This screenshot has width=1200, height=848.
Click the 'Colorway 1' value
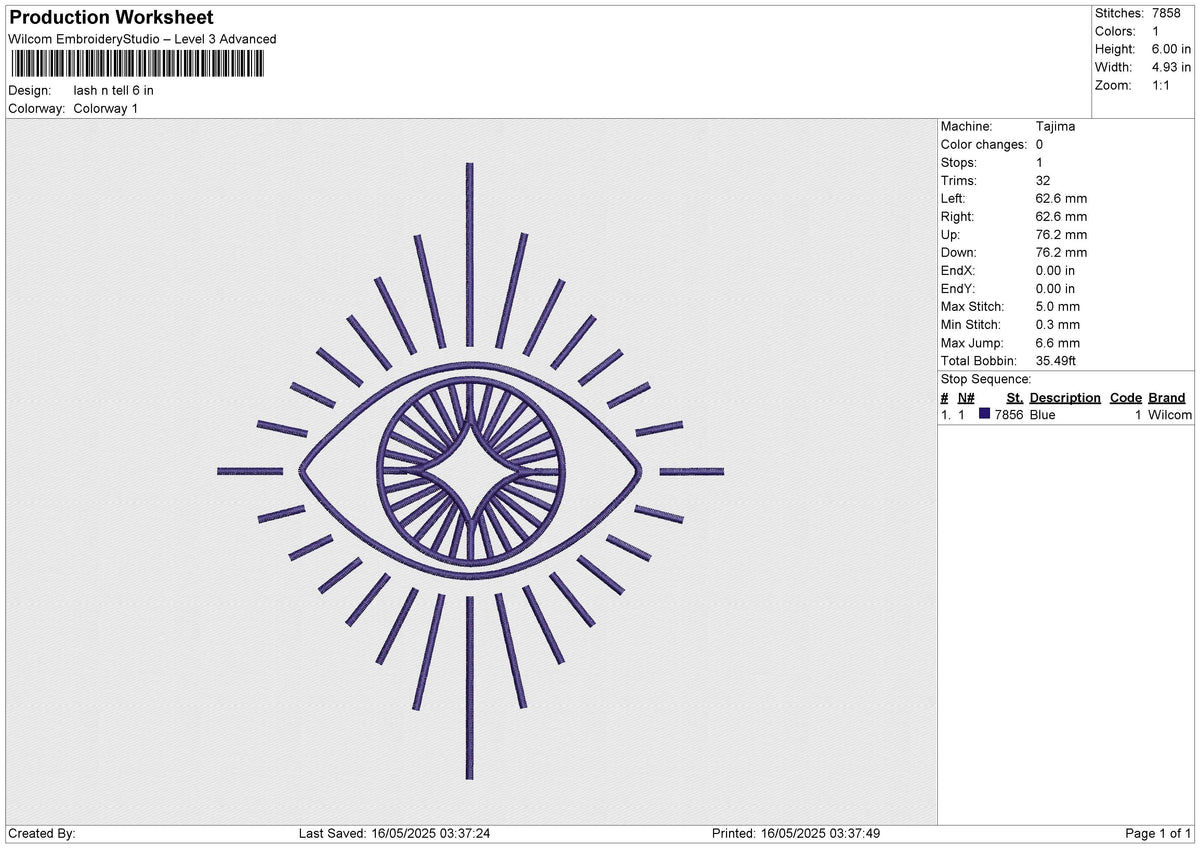click(x=106, y=108)
